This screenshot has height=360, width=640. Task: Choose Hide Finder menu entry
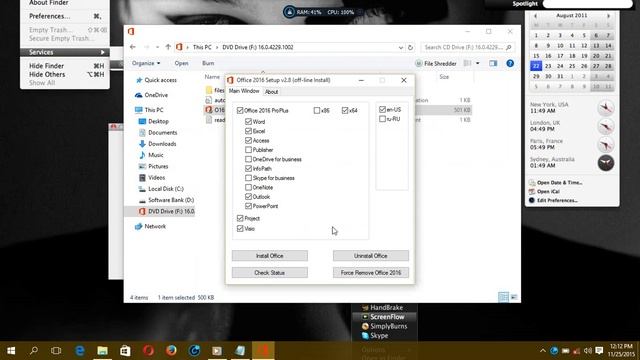(x=64, y=66)
